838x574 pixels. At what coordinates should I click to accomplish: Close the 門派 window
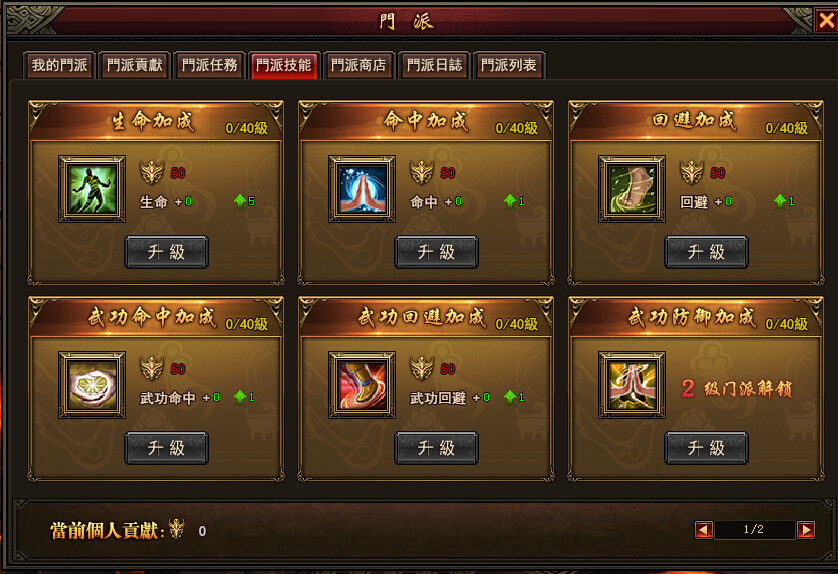coord(826,21)
